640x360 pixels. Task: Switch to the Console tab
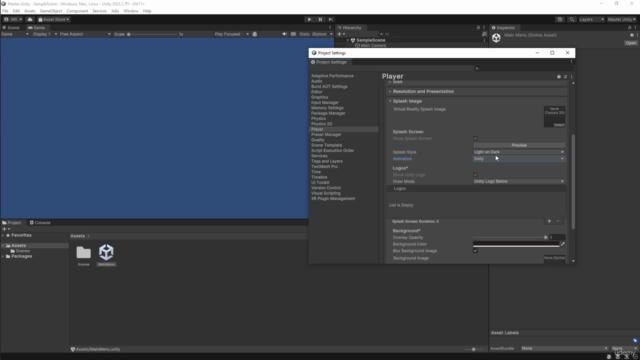click(40, 223)
